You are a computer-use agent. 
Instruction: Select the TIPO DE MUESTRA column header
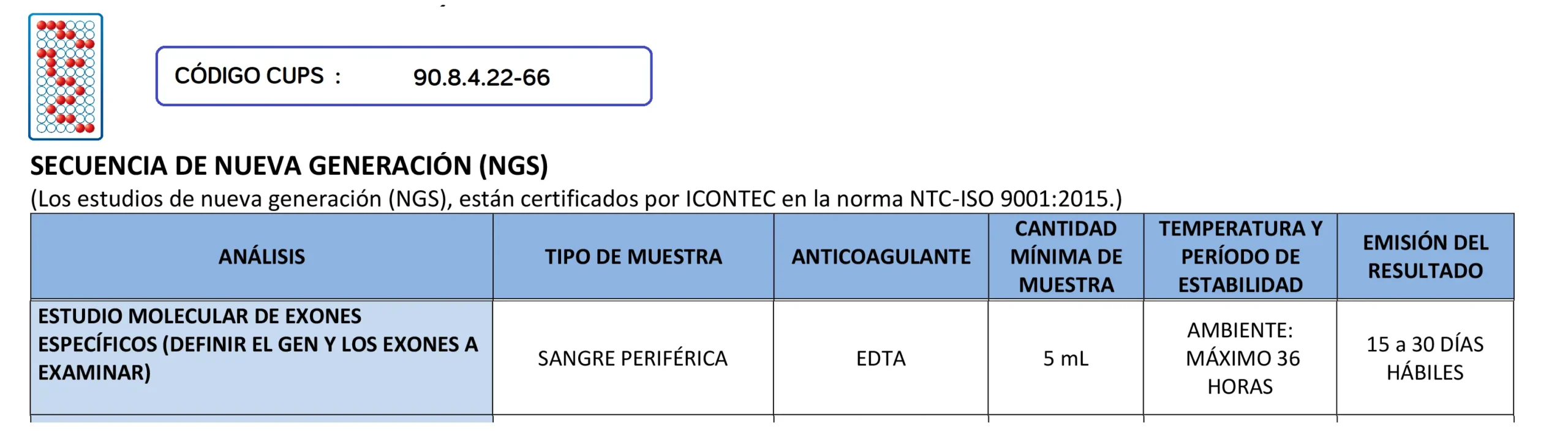[633, 257]
